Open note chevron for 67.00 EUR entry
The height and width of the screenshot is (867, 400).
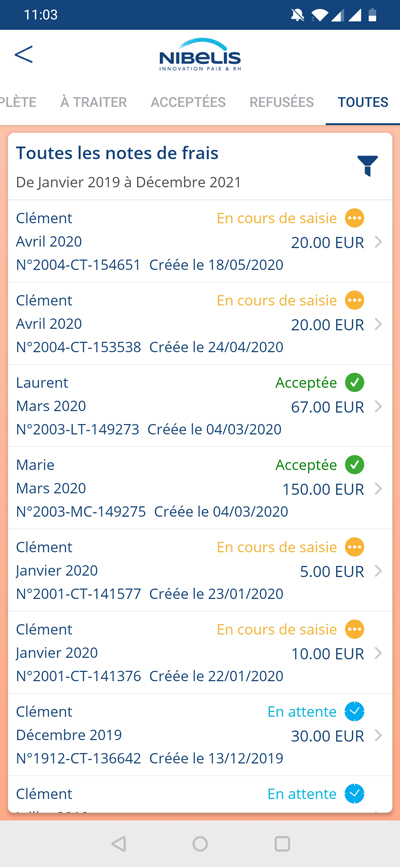(x=378, y=407)
